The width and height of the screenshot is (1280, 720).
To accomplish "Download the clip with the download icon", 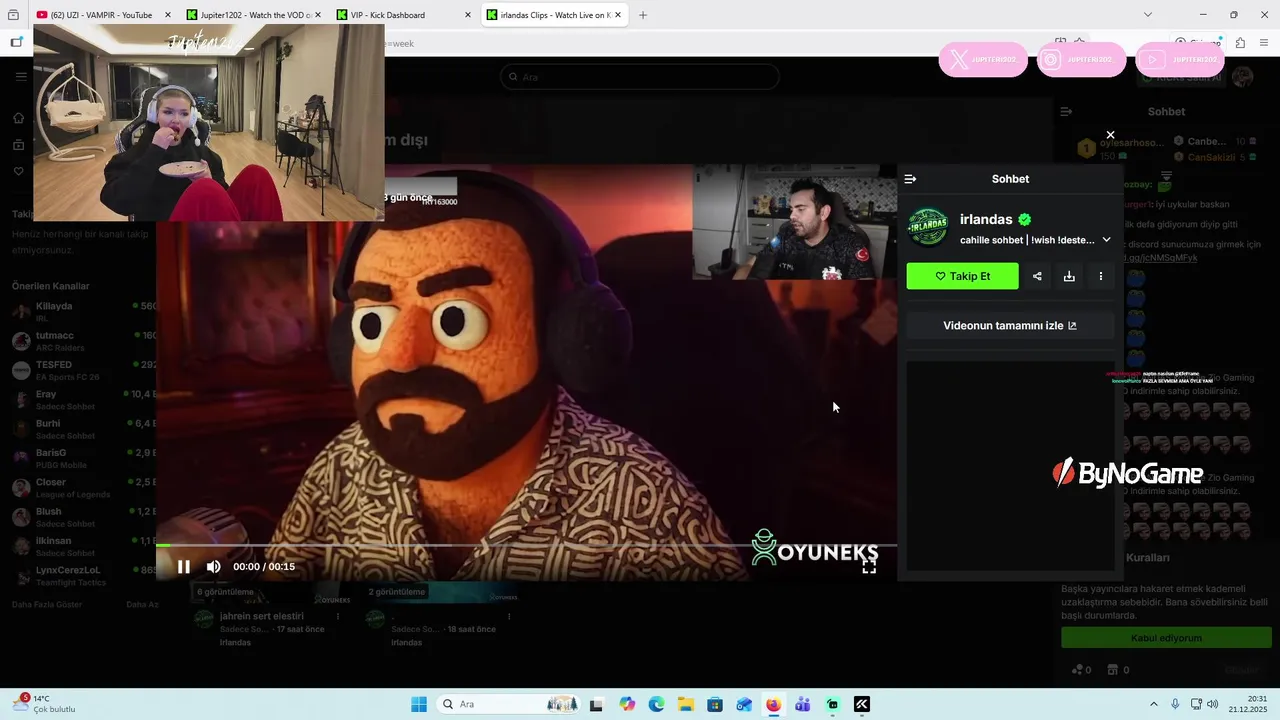I will pyautogui.click(x=1069, y=276).
